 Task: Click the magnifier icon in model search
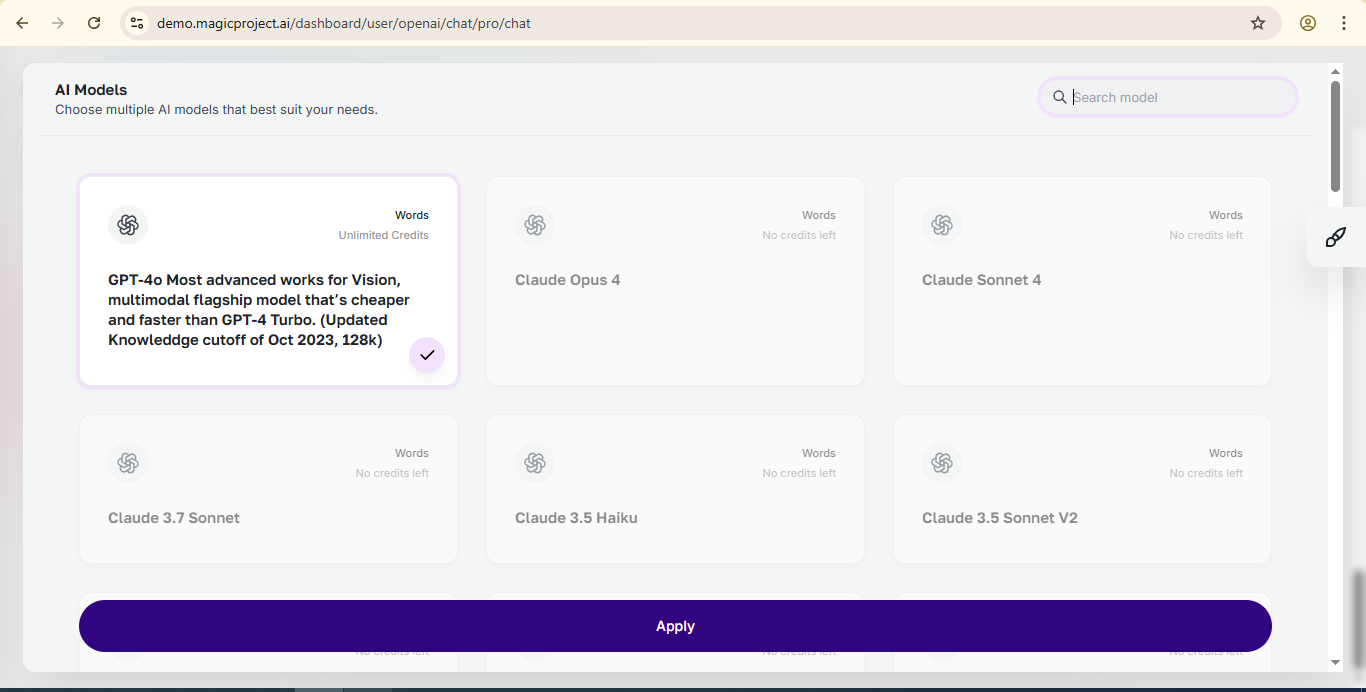coord(1059,97)
